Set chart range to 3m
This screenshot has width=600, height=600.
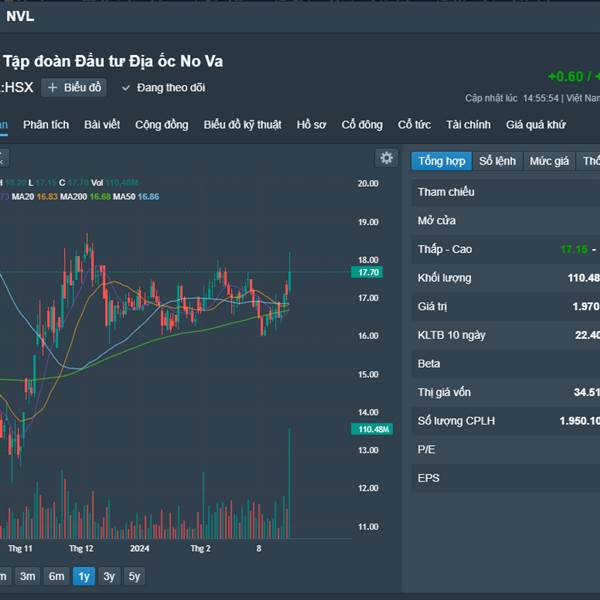[28, 576]
